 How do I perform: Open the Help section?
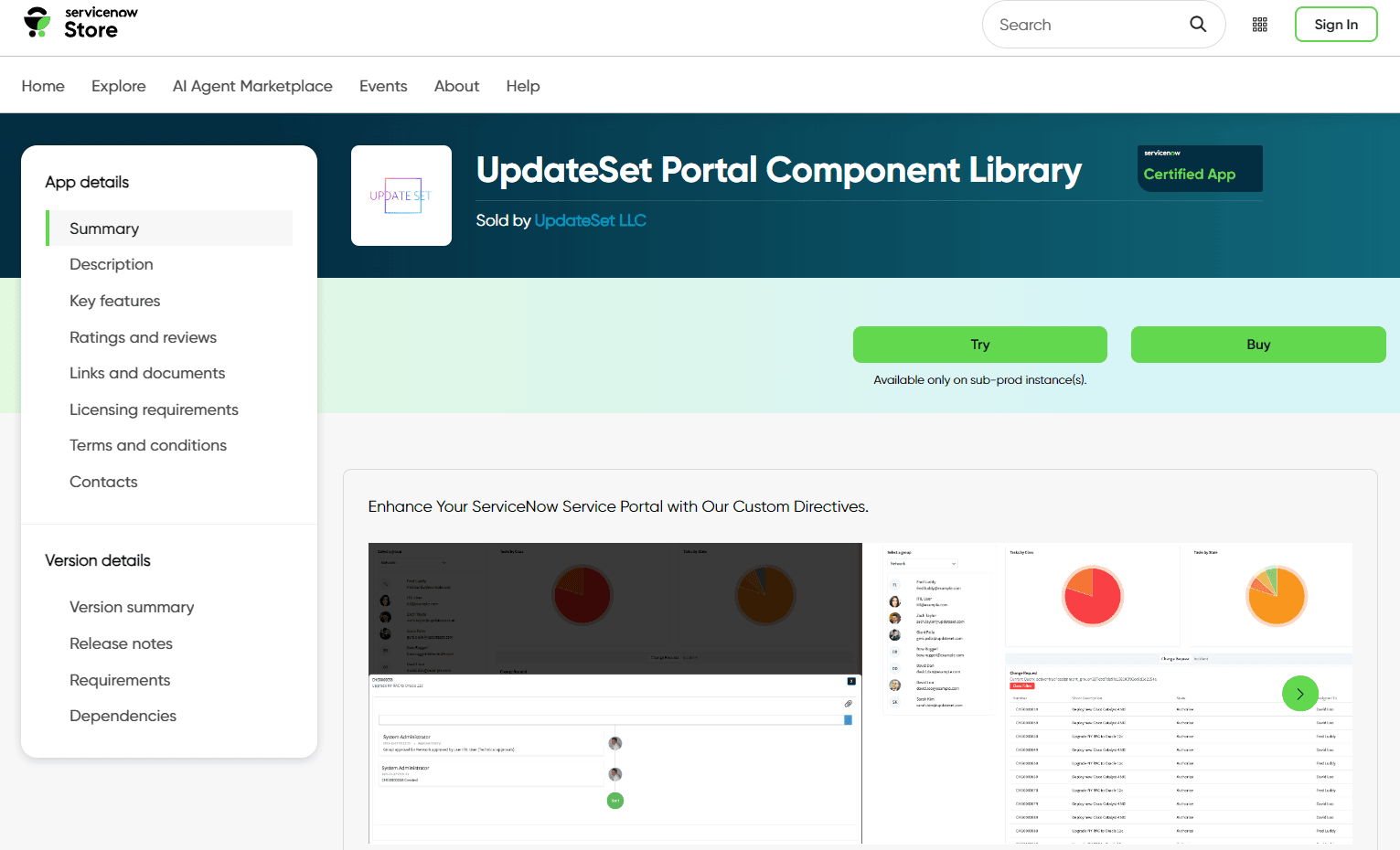coord(522,85)
